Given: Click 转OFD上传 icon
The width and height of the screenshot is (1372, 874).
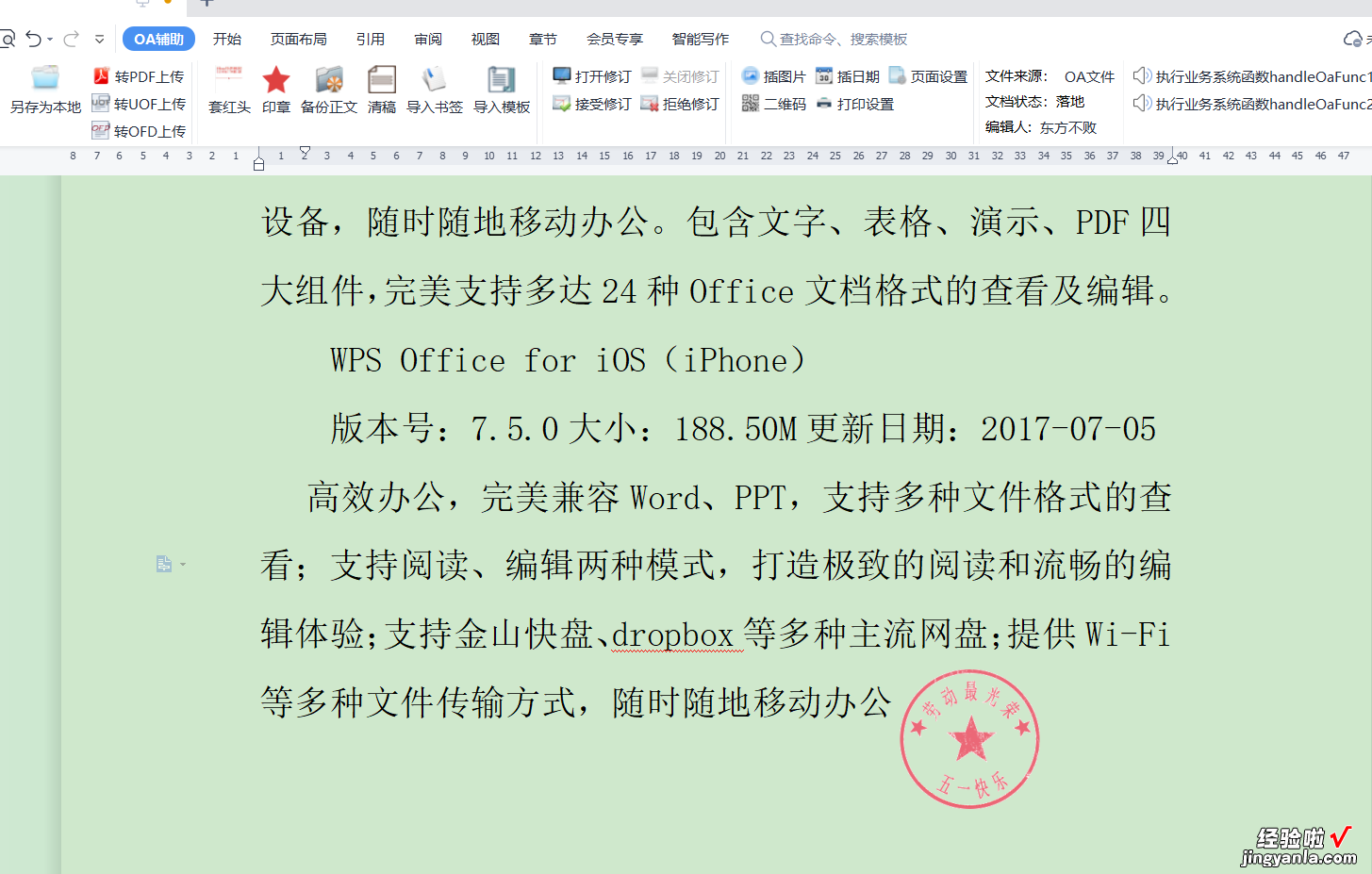Looking at the screenshot, I should tap(101, 131).
